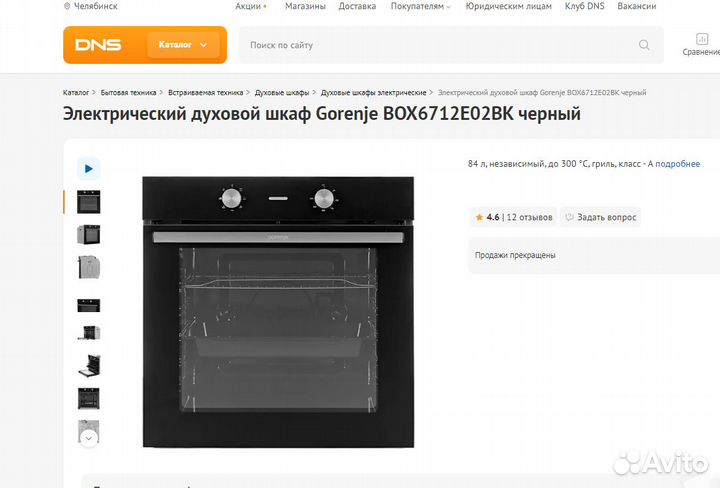The image size is (720, 488).
Task: Play the product video thumbnail
Action: pyautogui.click(x=89, y=169)
